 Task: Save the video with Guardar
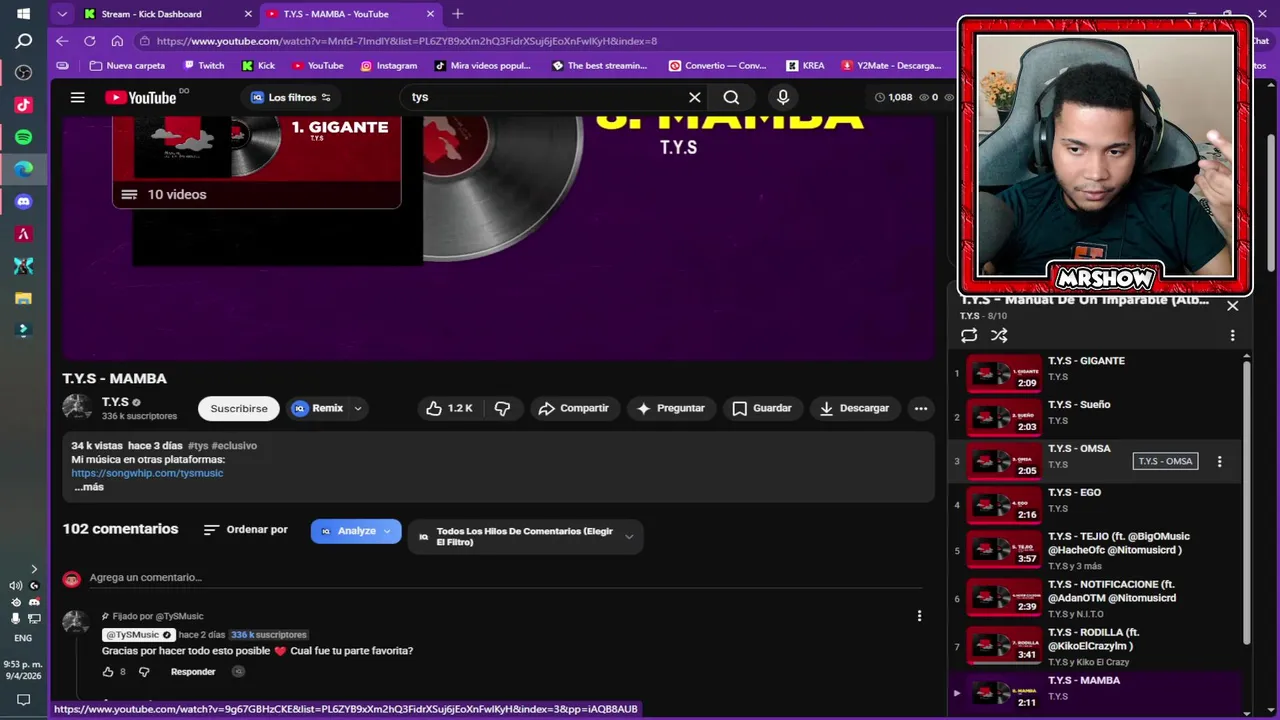[x=762, y=408]
